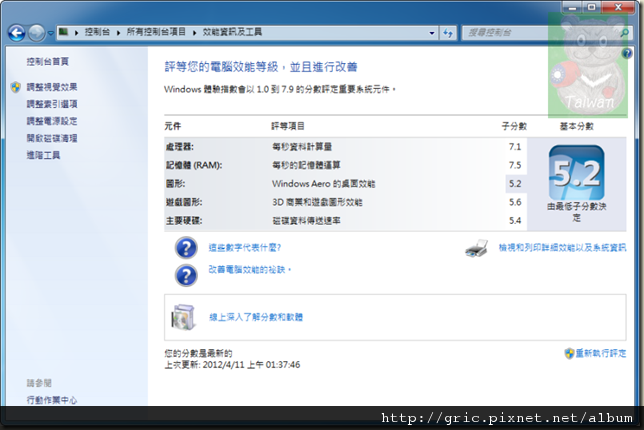Click the printer icon

tap(476, 248)
